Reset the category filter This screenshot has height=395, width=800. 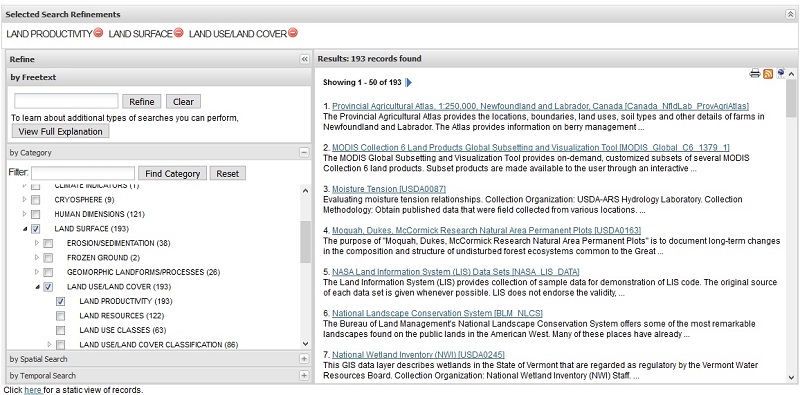pos(228,173)
